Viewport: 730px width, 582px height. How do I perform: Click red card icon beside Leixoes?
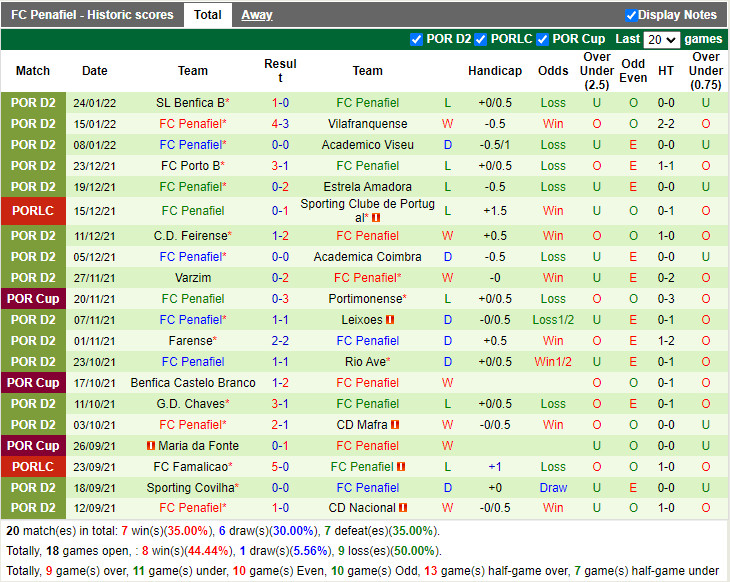(390, 320)
